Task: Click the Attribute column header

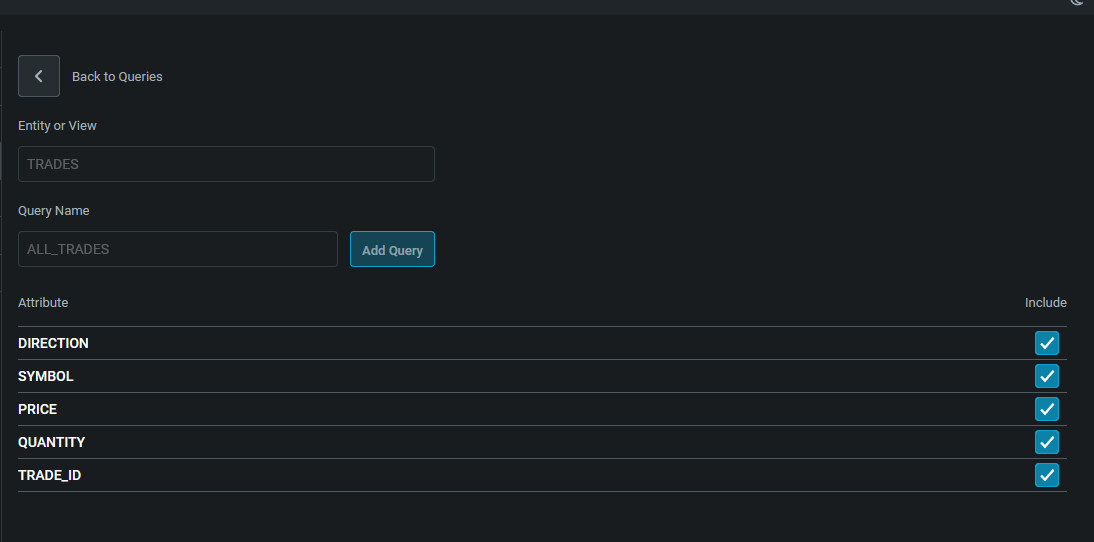Action: (x=43, y=303)
